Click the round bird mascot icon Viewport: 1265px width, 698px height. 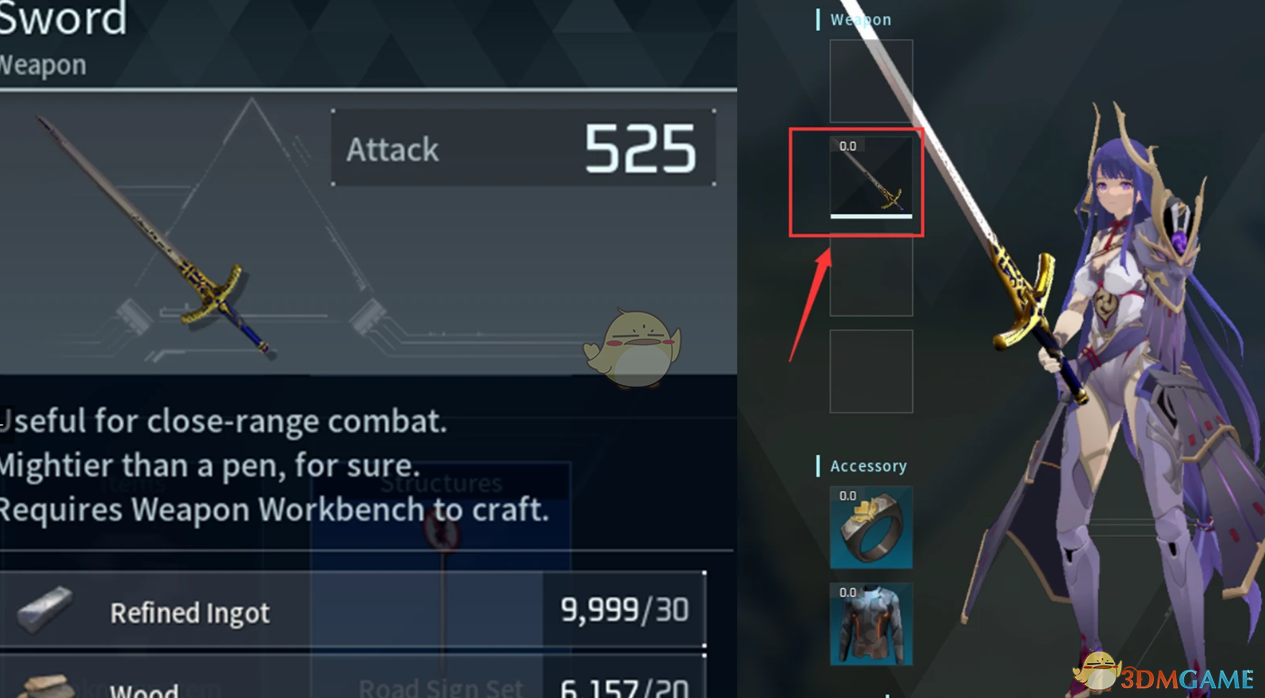pos(632,347)
